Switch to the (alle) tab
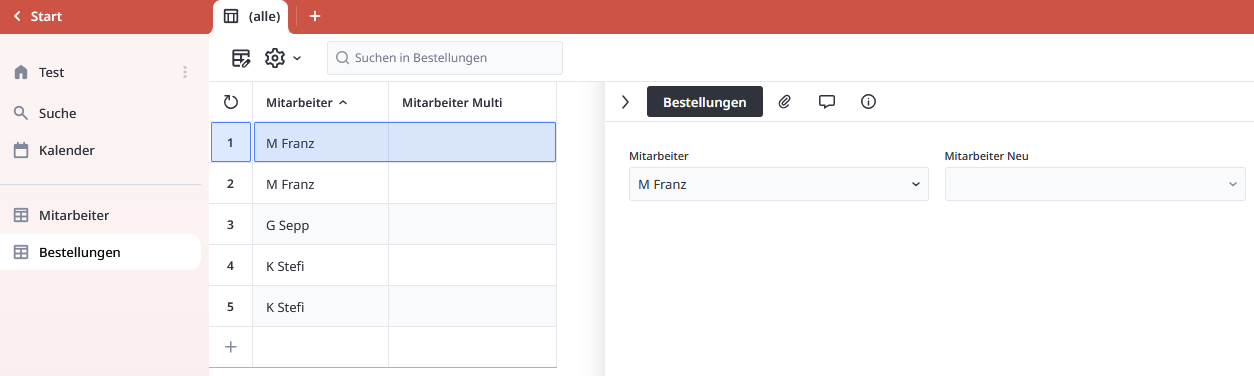 pyautogui.click(x=251, y=17)
